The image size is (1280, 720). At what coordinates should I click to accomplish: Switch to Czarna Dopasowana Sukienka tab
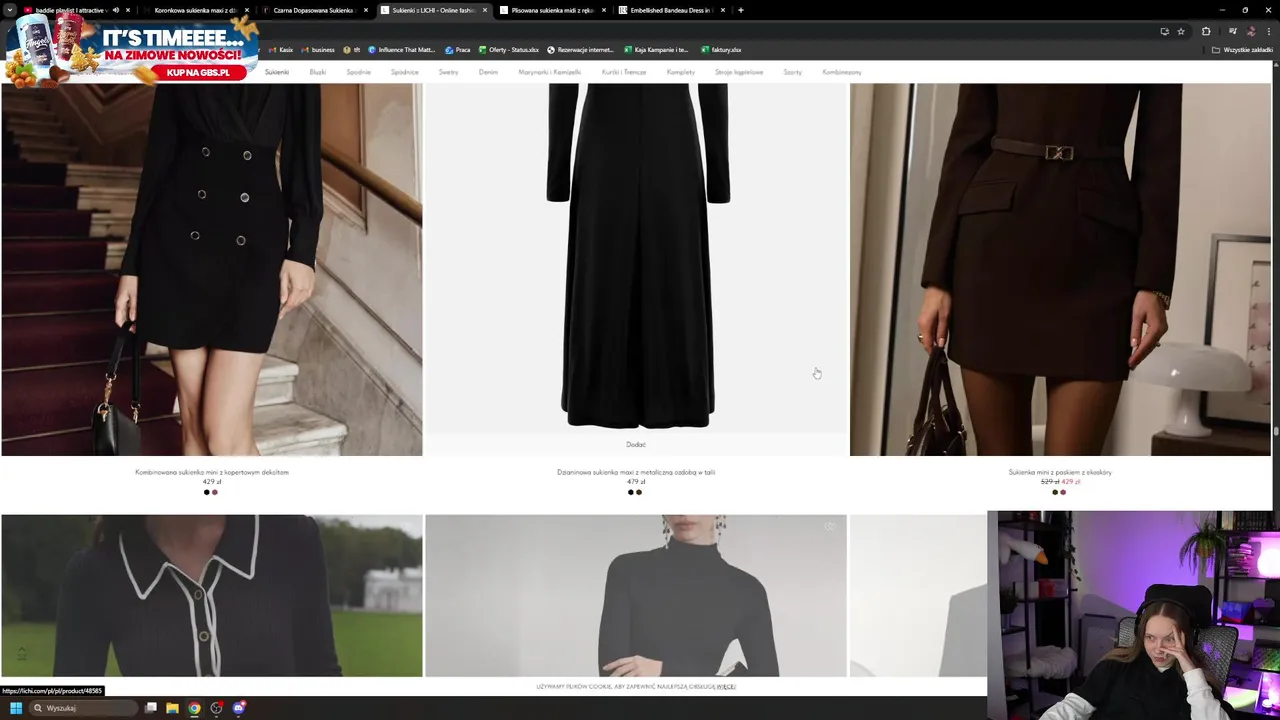[x=313, y=10]
